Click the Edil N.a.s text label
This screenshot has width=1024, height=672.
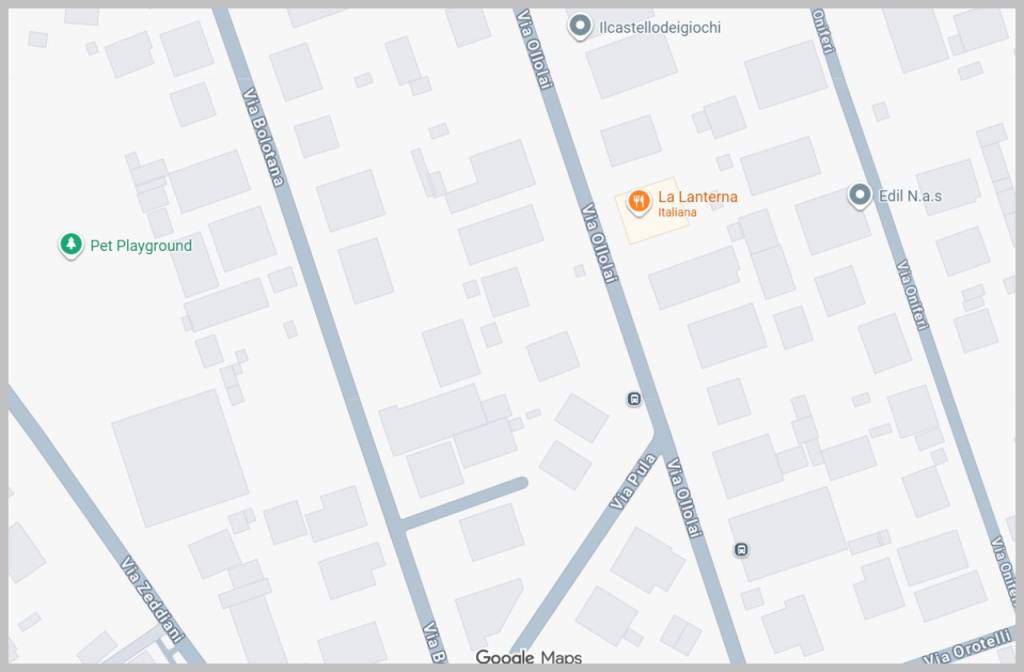(910, 195)
